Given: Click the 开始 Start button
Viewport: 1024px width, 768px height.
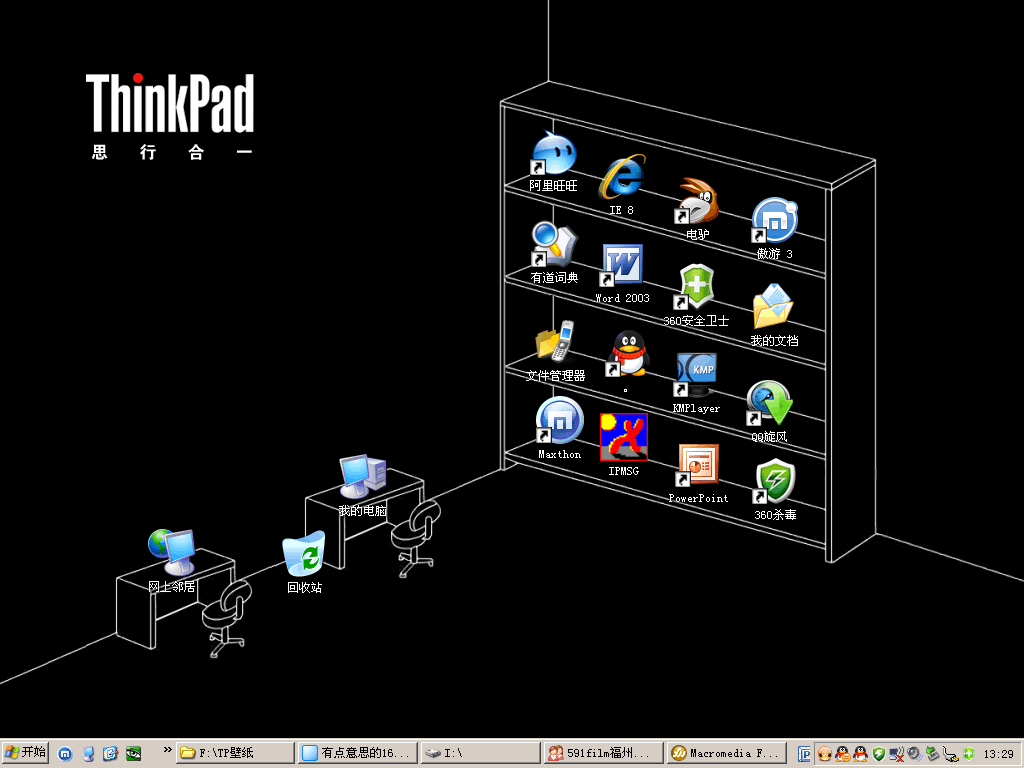Looking at the screenshot, I should [x=25, y=753].
